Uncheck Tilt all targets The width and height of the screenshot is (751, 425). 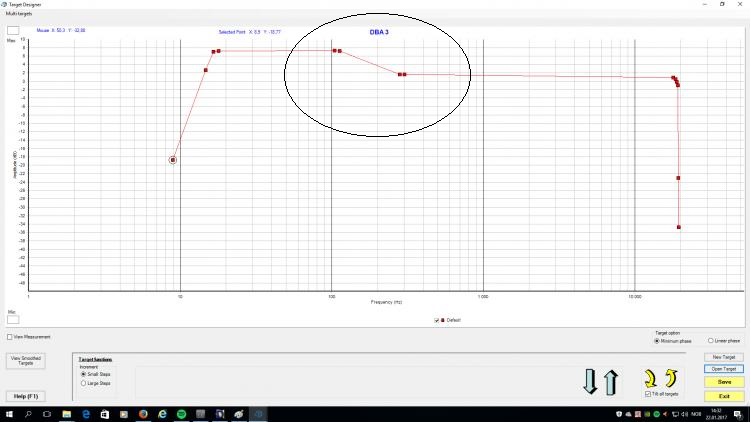click(x=648, y=394)
